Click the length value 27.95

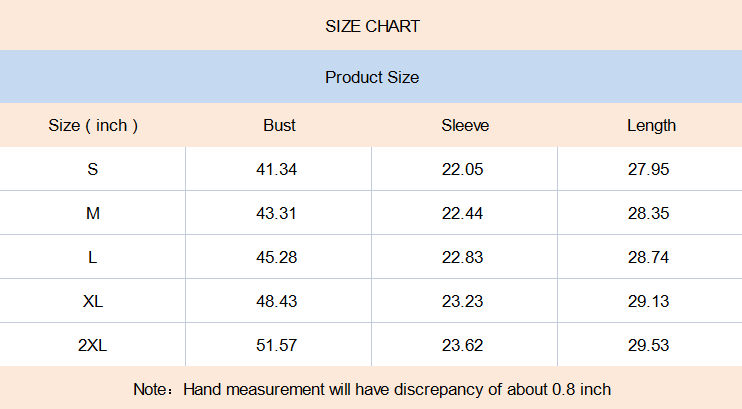649,169
